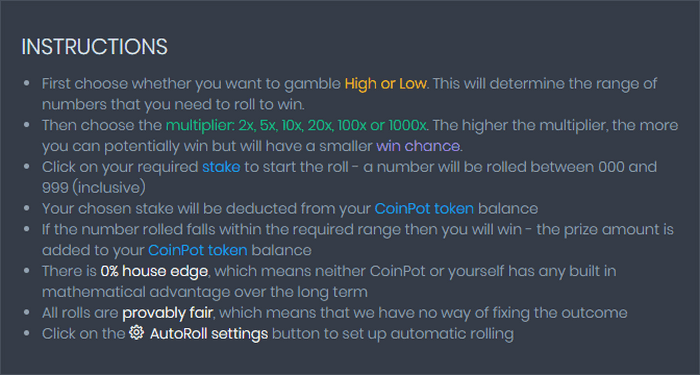The height and width of the screenshot is (375, 700).
Task: Click the orange "High or Low" text
Action: click(x=386, y=83)
